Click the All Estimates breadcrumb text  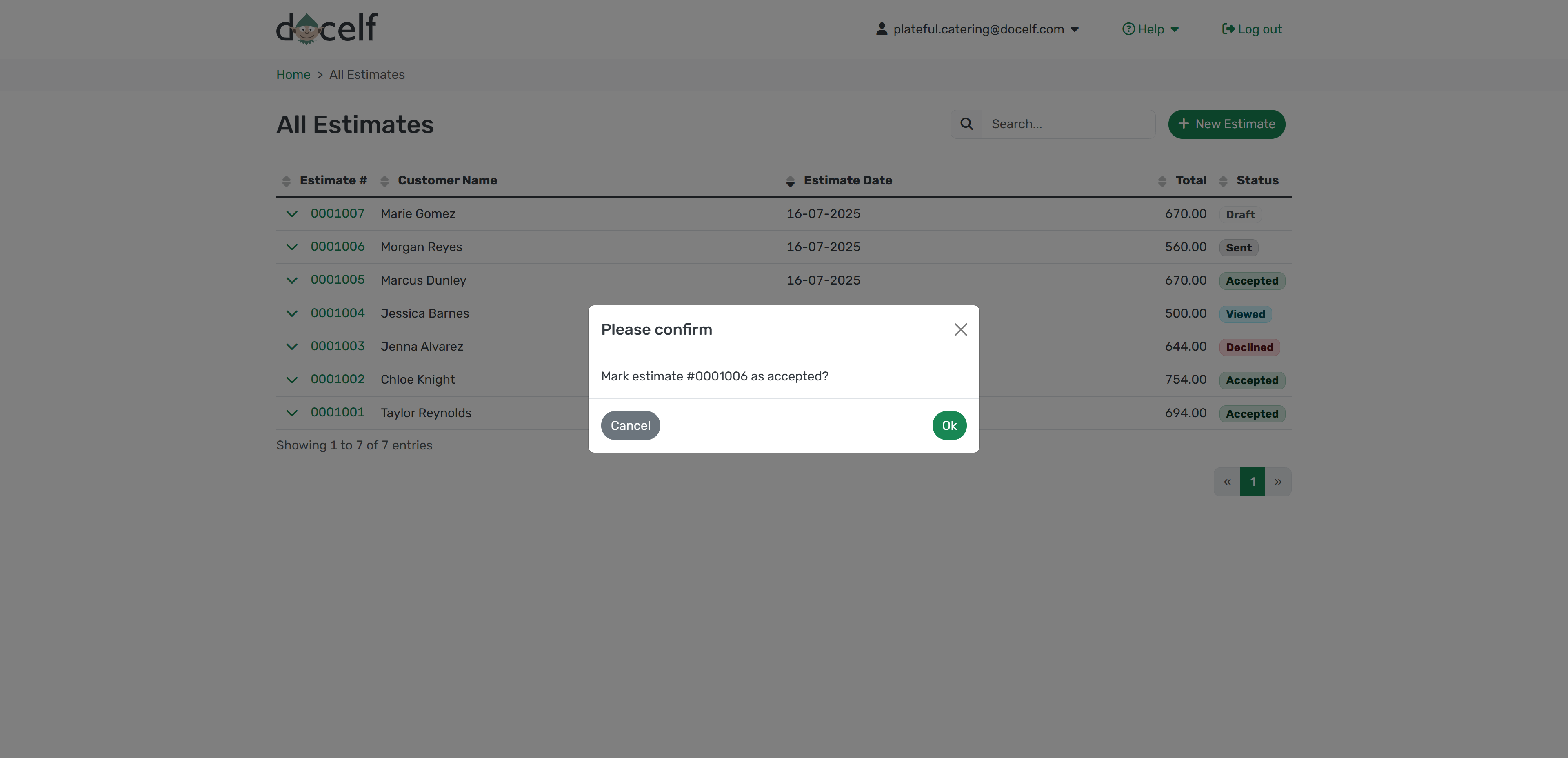(x=366, y=75)
